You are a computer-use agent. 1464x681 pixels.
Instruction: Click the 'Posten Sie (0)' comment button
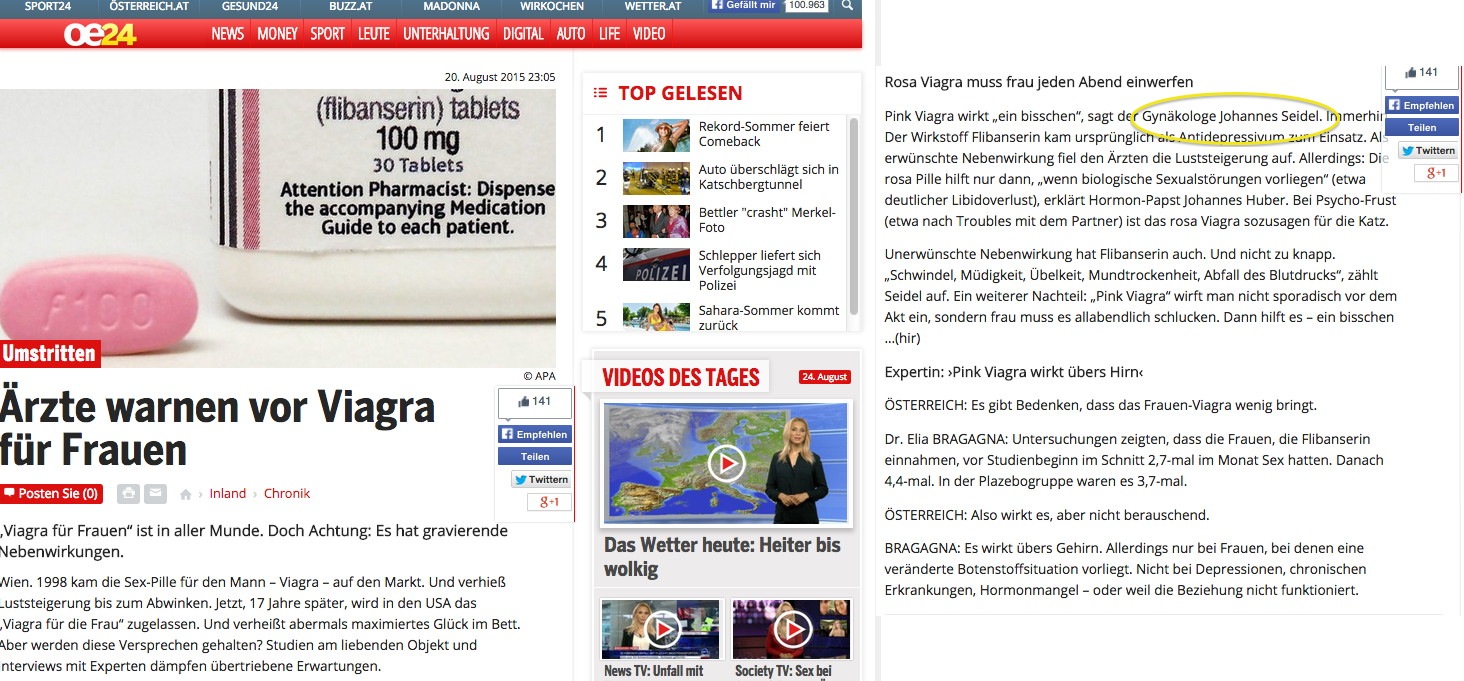51,494
